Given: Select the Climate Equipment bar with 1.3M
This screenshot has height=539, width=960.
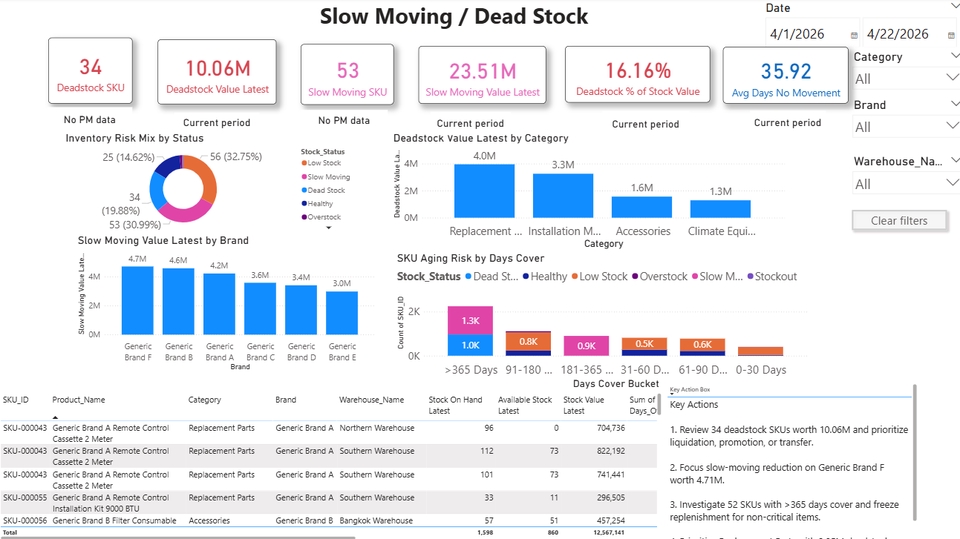Looking at the screenshot, I should pos(720,209).
